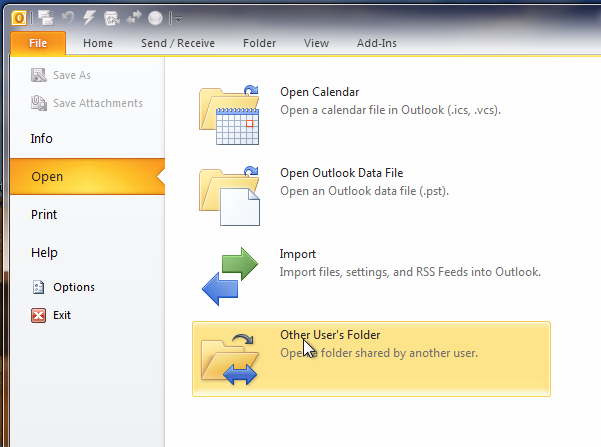Screen dimensions: 601x447
Task: Click the Save As icon
Action: (x=39, y=75)
